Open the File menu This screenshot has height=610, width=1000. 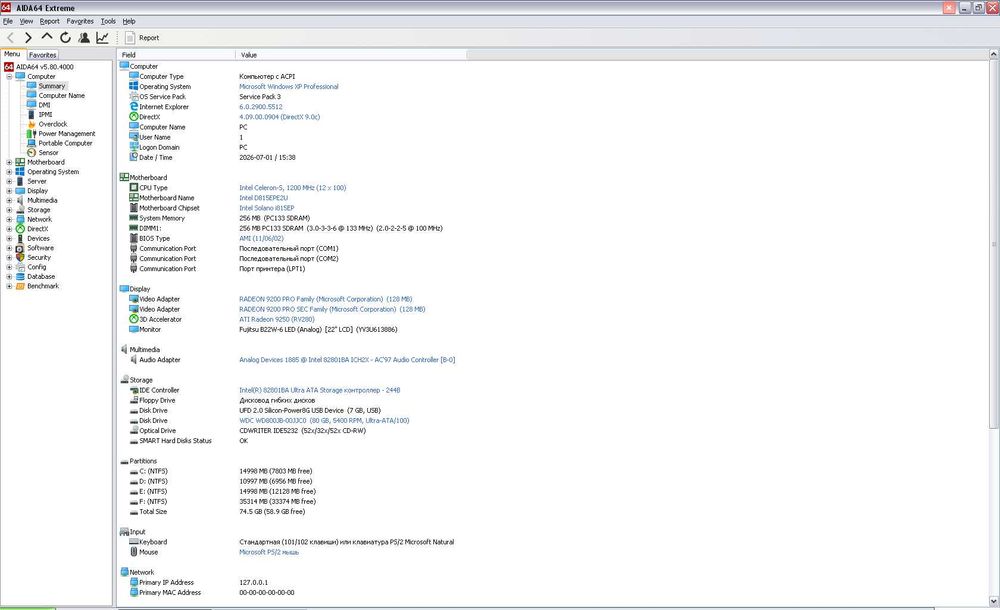coord(8,21)
